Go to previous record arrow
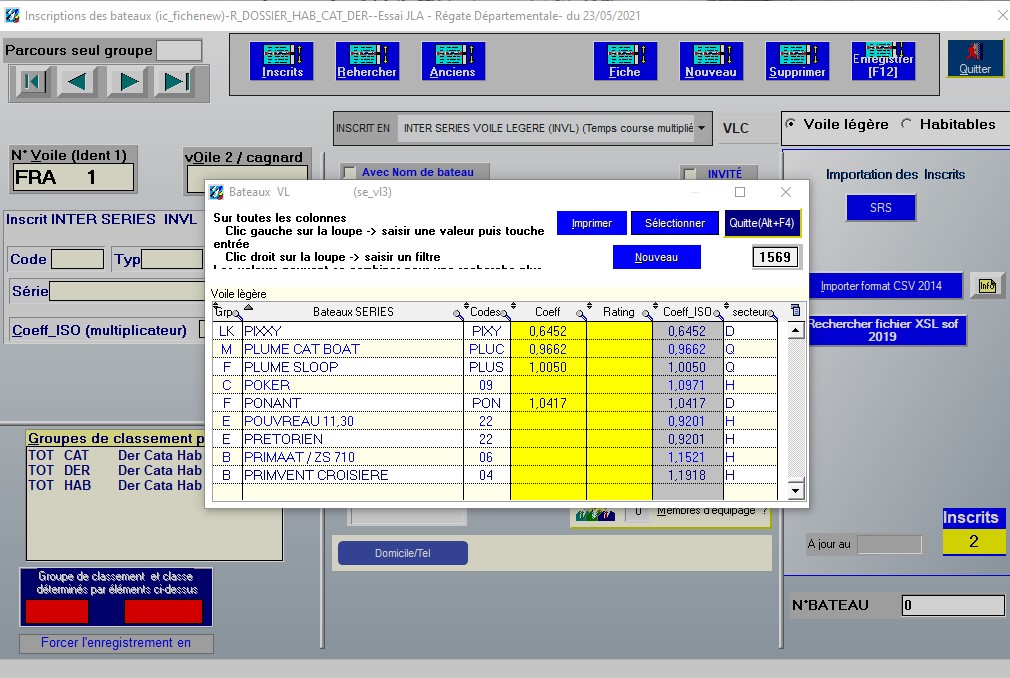Viewport: 1010px width, 678px height. [78, 82]
